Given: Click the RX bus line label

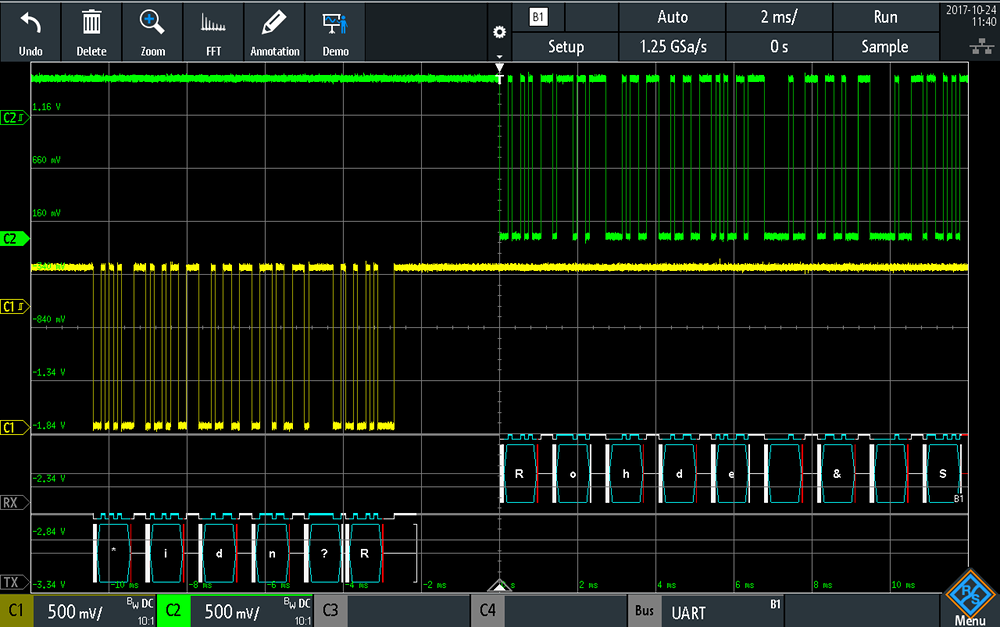Looking at the screenshot, I should point(13,503).
